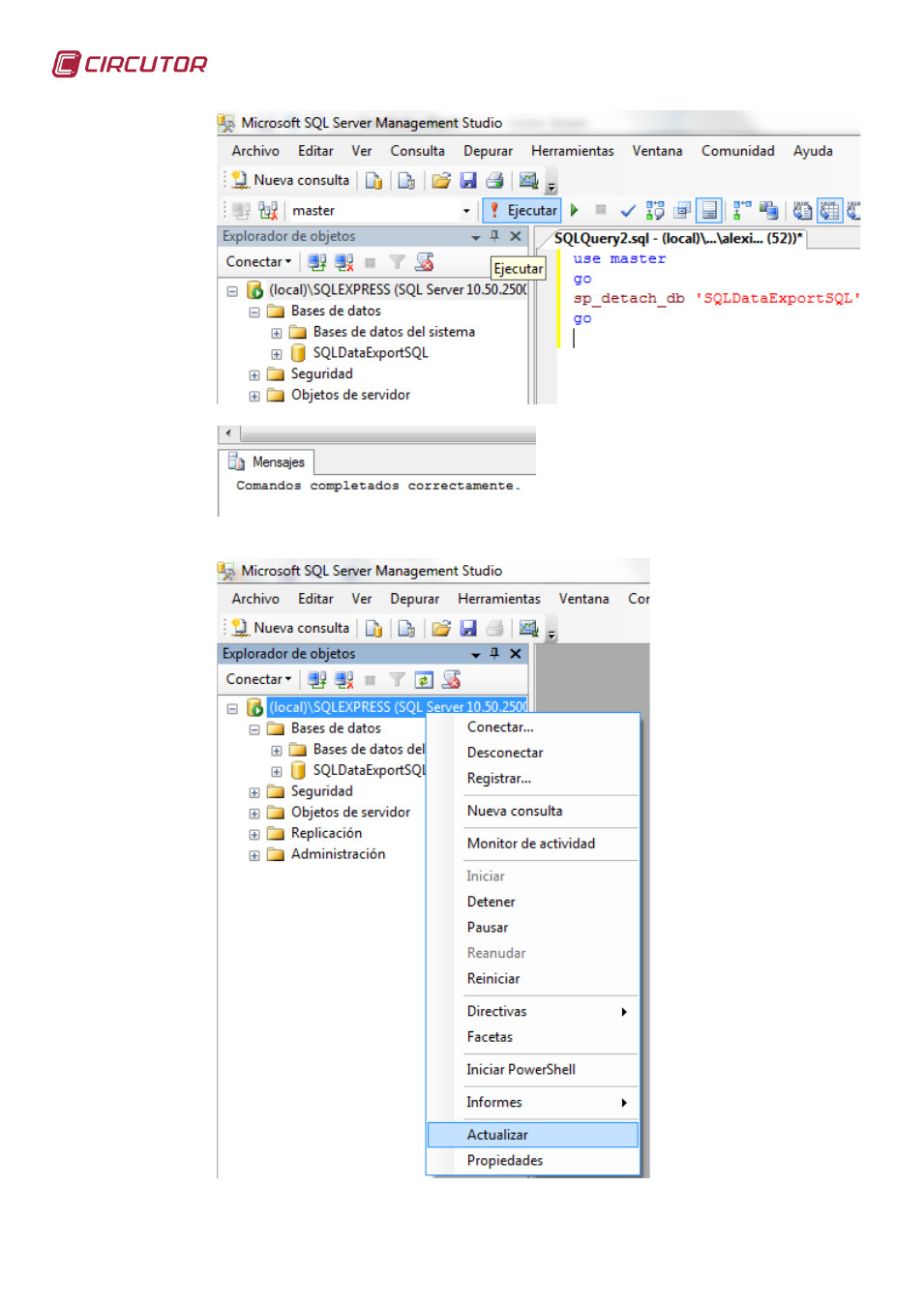Click the Analyze query checkmark icon

(628, 210)
